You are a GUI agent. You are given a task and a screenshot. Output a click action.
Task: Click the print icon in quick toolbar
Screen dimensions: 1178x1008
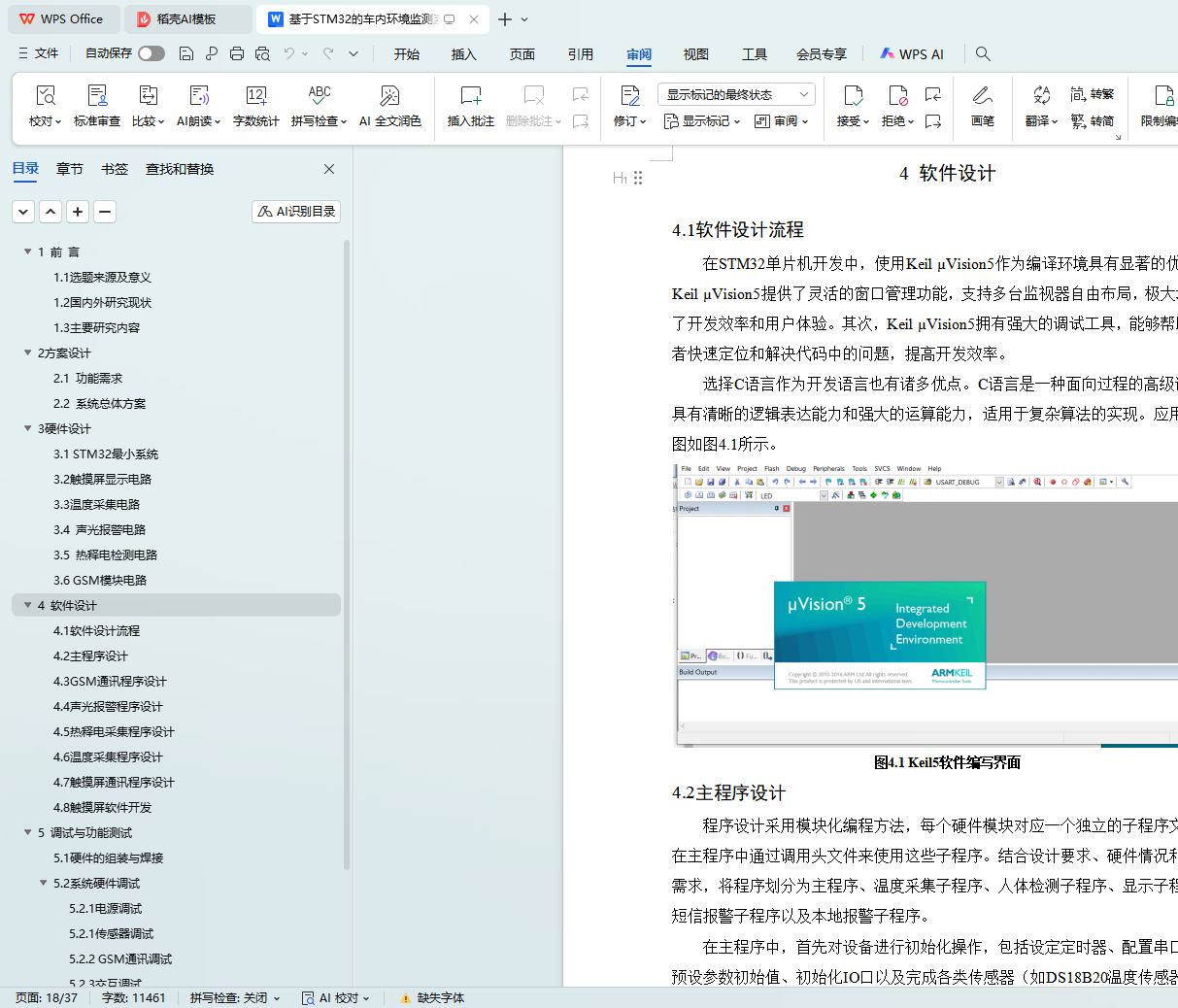pyautogui.click(x=237, y=53)
